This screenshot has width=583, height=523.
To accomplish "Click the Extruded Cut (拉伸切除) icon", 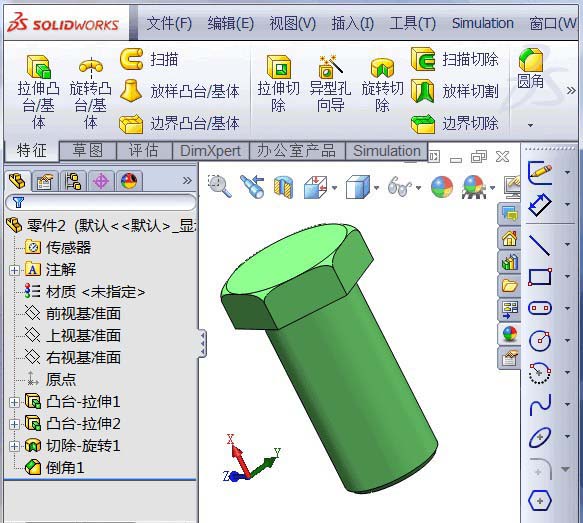I will pyautogui.click(x=278, y=67).
